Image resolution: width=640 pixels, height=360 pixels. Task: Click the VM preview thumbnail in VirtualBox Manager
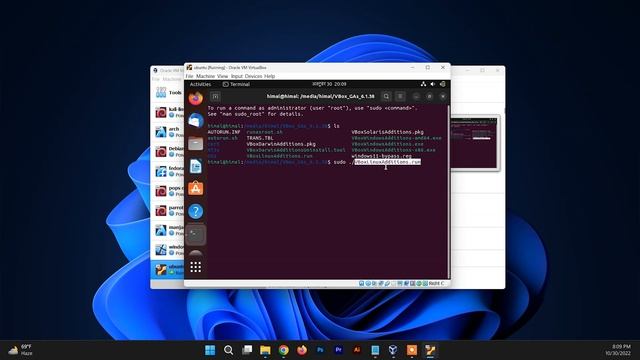(x=474, y=142)
